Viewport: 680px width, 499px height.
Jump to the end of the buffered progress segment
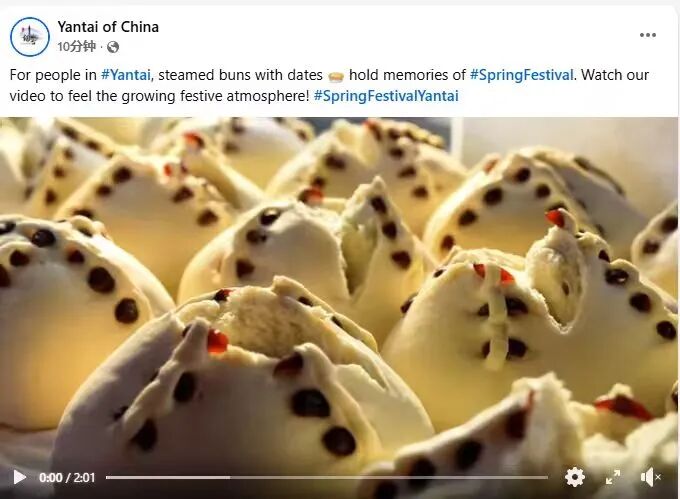229,477
